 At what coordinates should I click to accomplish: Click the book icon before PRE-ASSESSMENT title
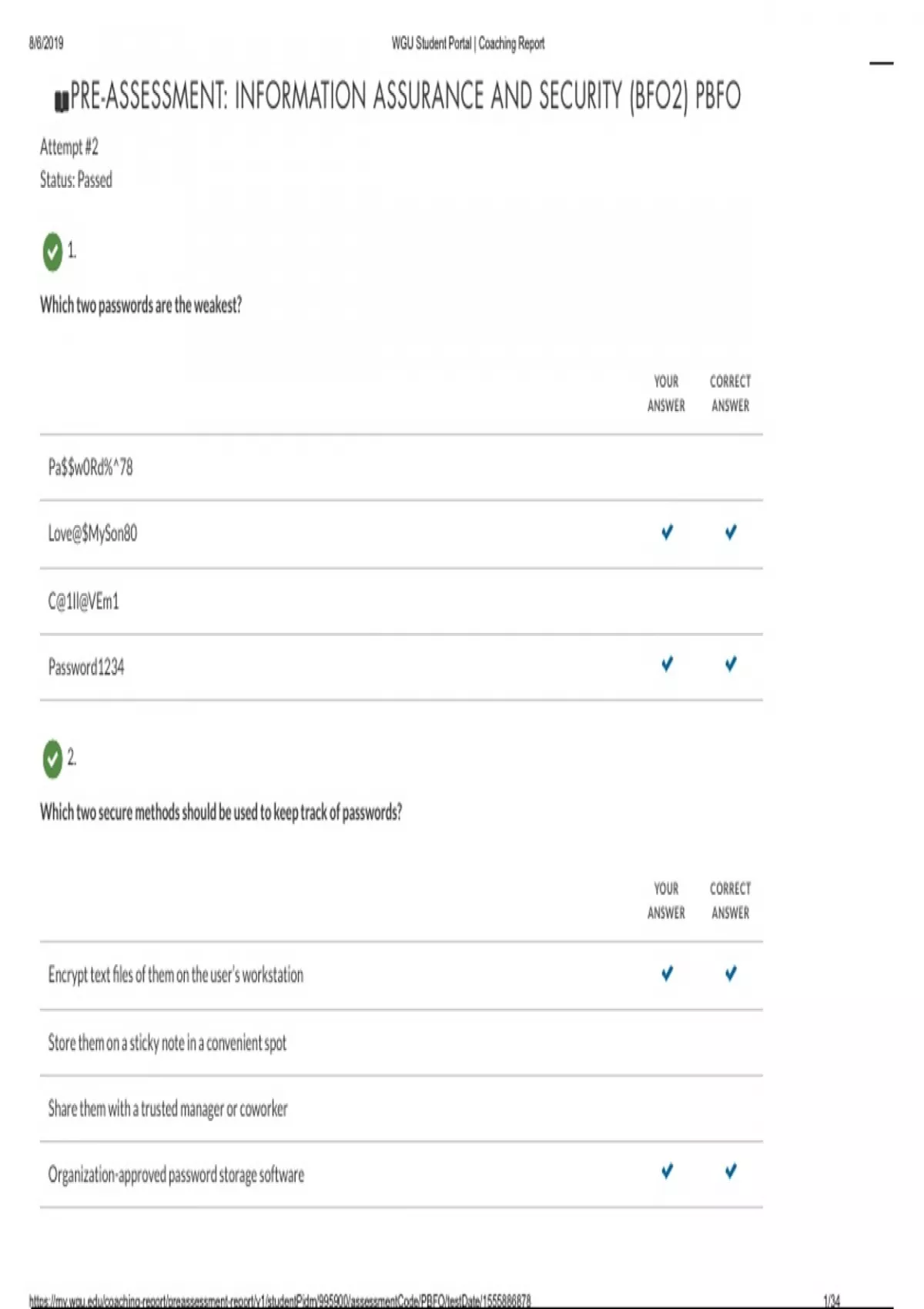coord(62,101)
